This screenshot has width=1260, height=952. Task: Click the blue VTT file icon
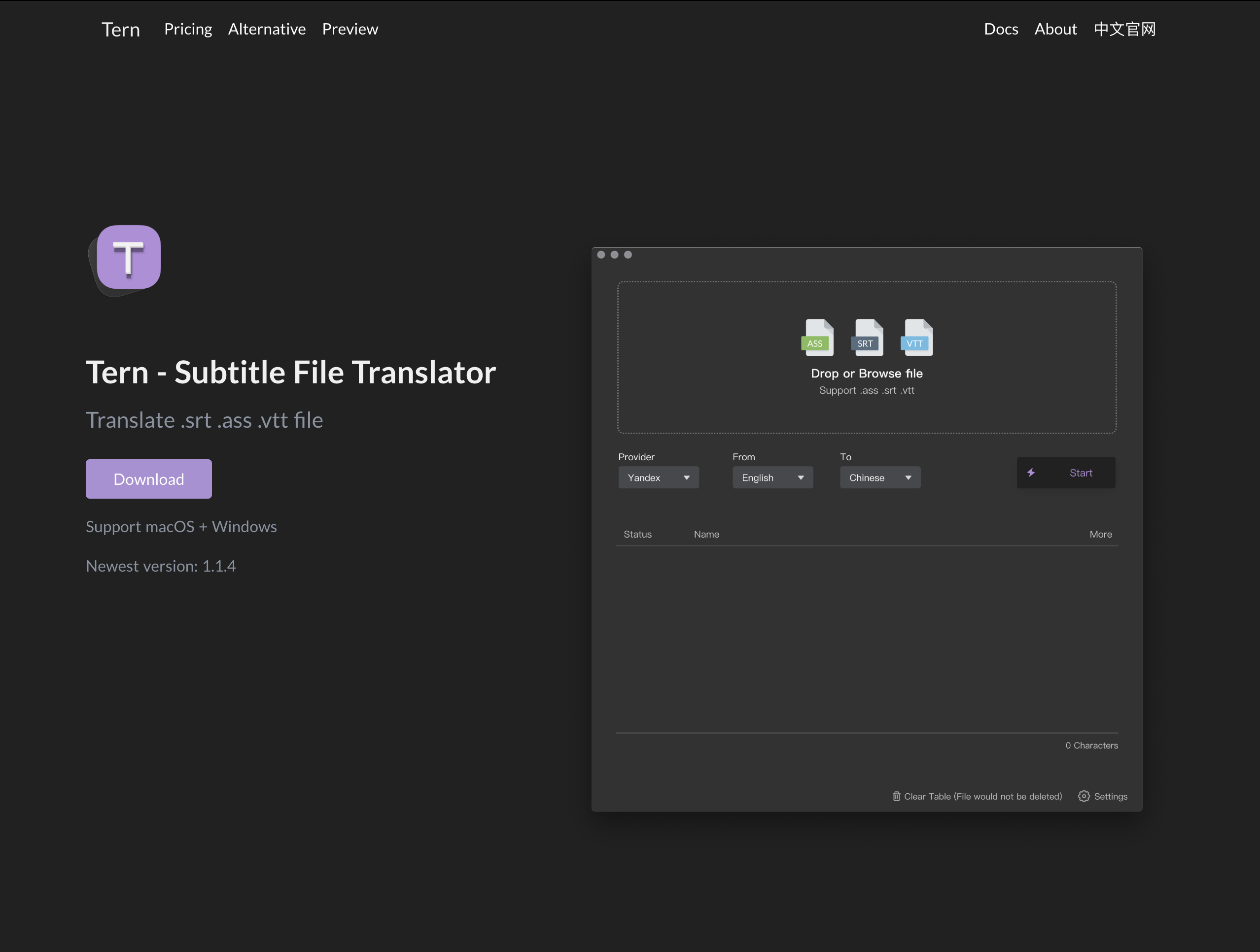click(916, 338)
